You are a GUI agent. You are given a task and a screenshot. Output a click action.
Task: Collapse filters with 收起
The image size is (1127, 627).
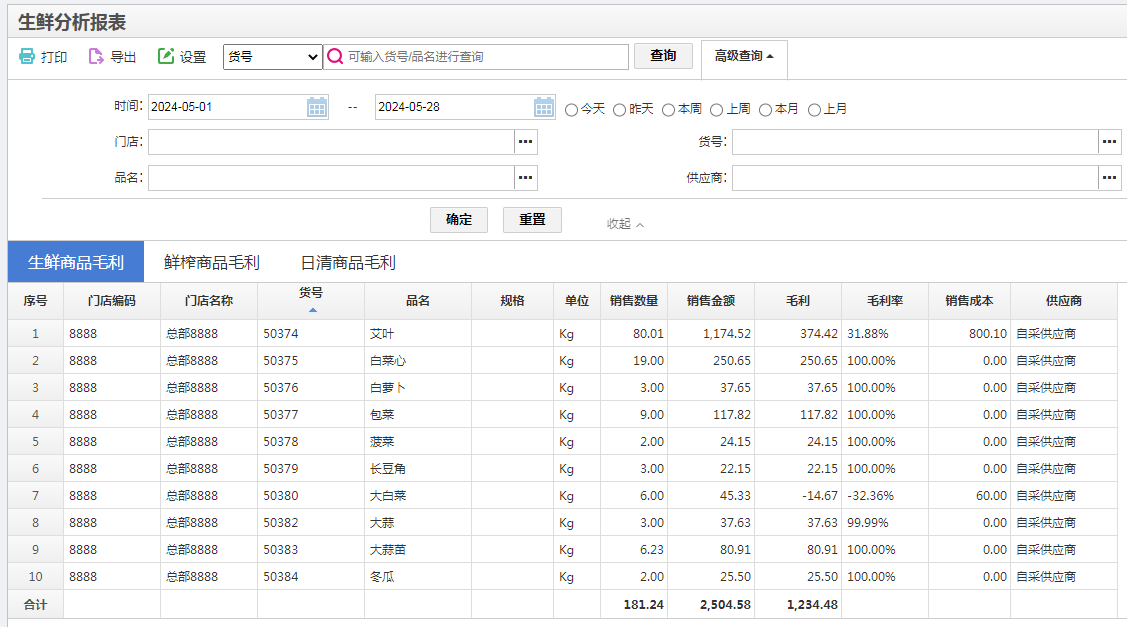click(x=625, y=224)
